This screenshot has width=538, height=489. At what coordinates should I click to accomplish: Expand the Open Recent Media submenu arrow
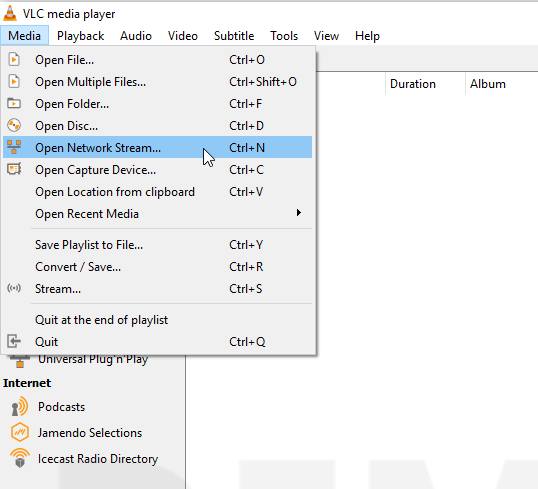(299, 213)
